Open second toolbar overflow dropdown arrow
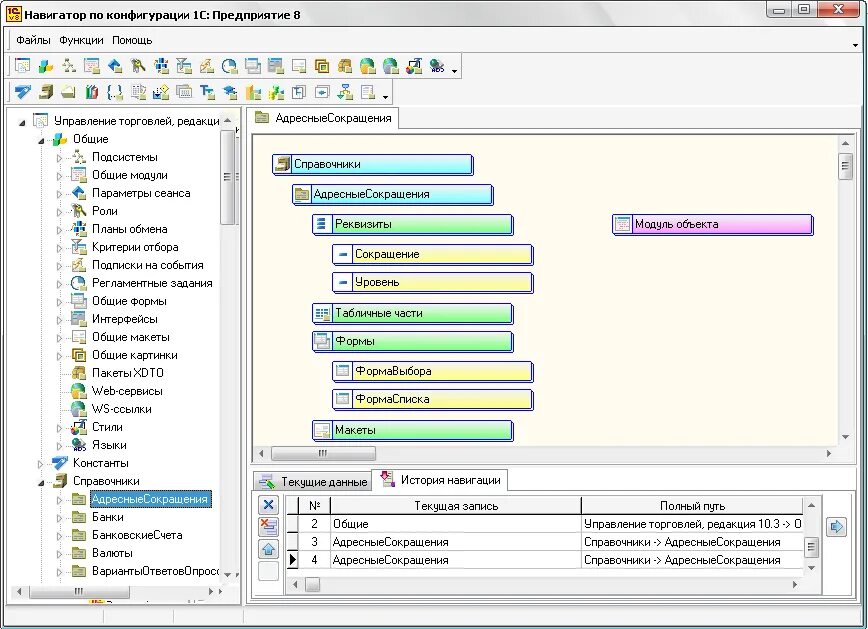This screenshot has height=629, width=868. click(386, 97)
